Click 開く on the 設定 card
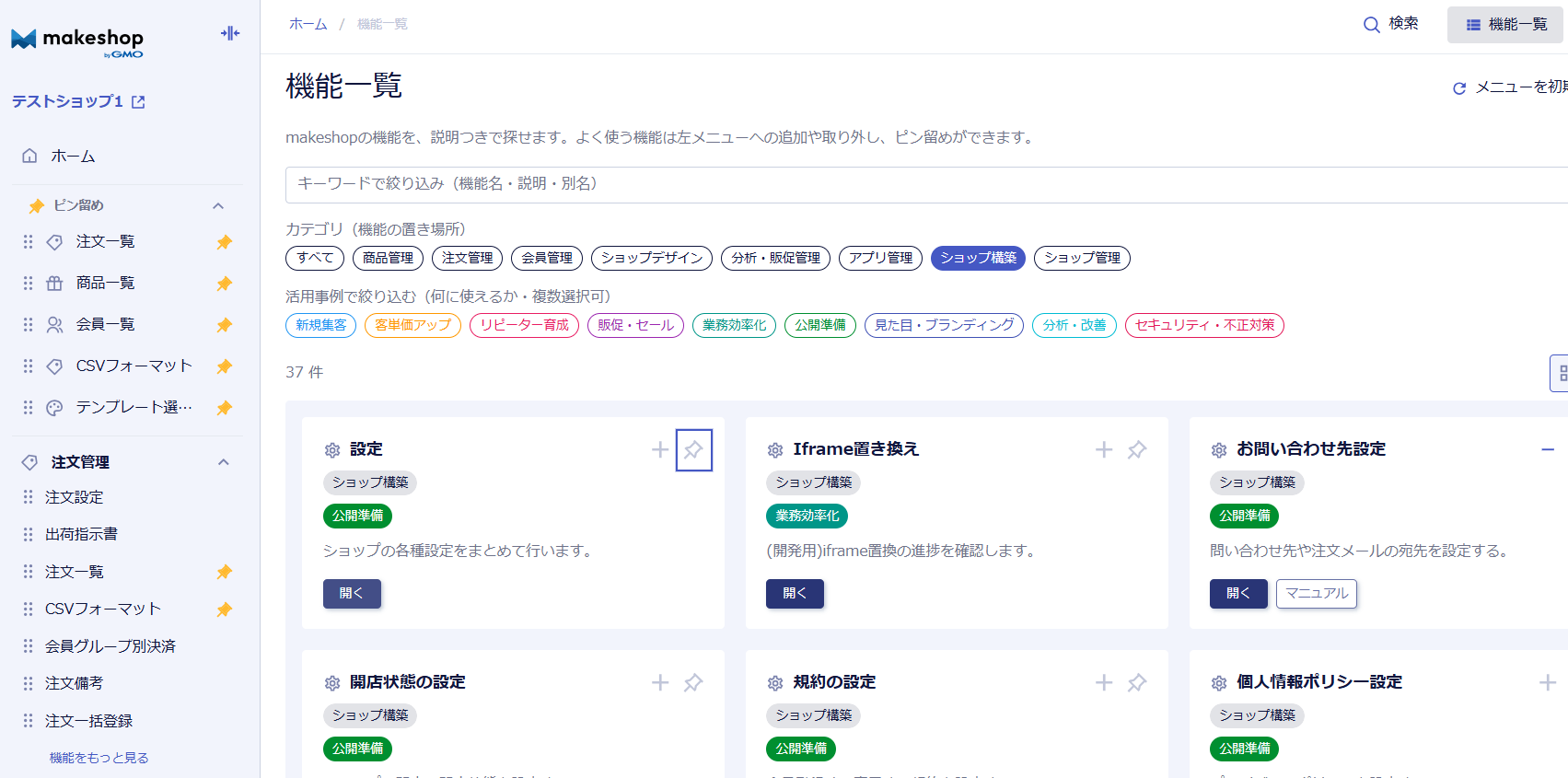Image resolution: width=1568 pixels, height=778 pixels. pos(352,594)
